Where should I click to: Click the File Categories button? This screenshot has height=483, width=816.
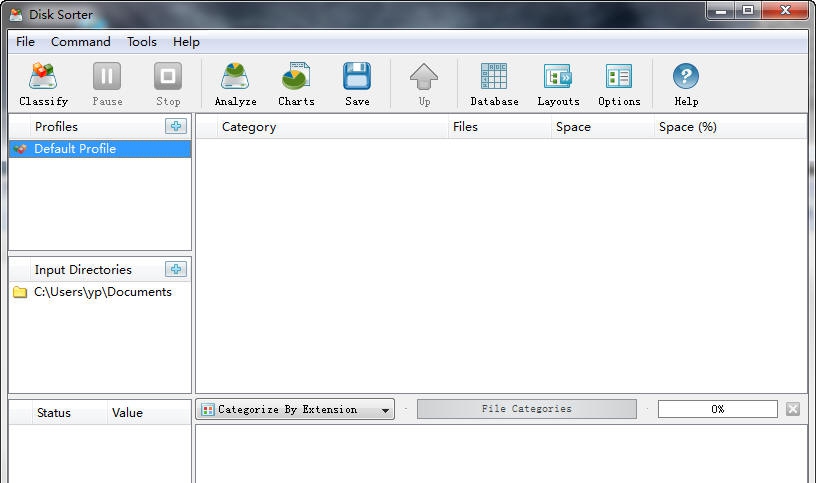pyautogui.click(x=527, y=409)
